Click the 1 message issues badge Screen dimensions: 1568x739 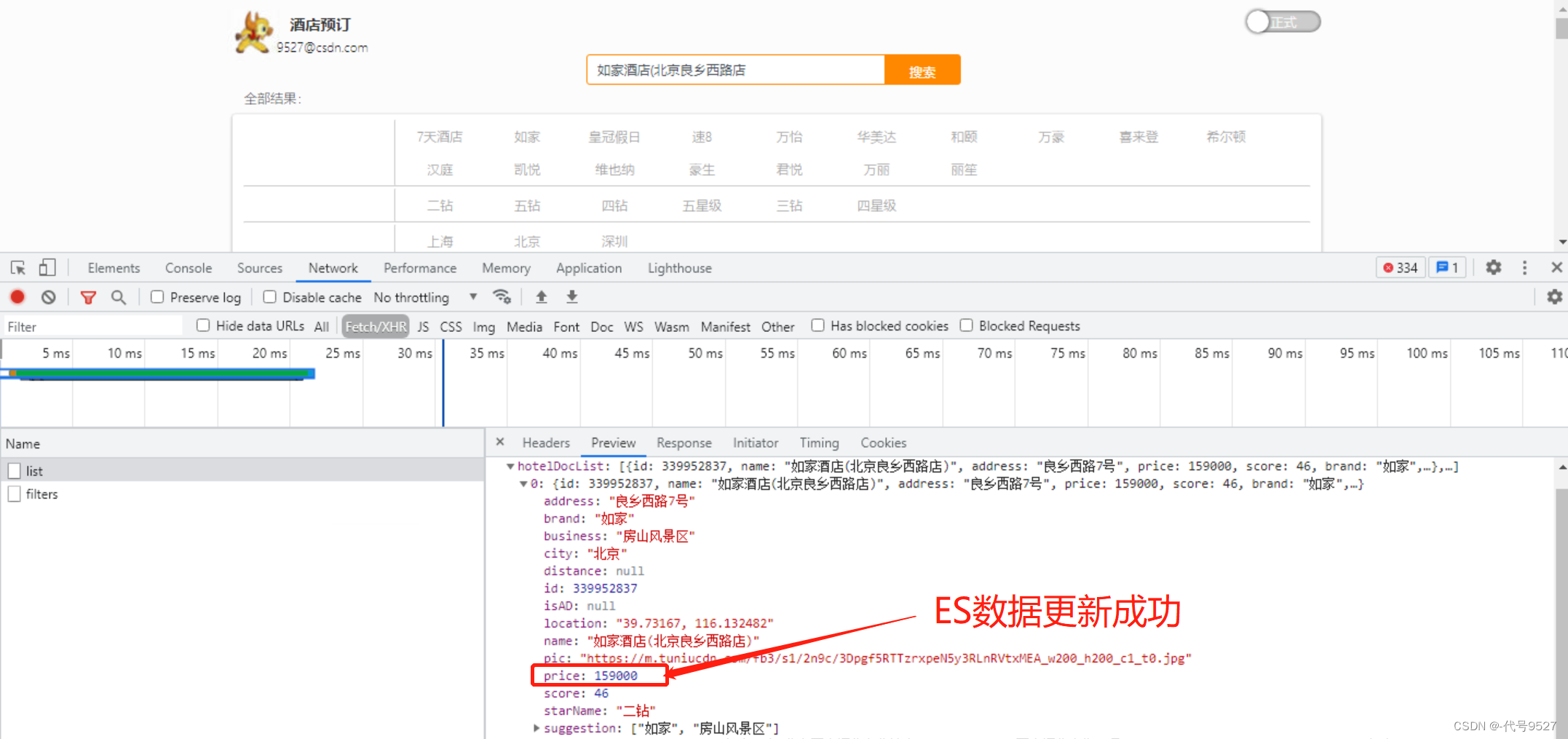(1447, 268)
